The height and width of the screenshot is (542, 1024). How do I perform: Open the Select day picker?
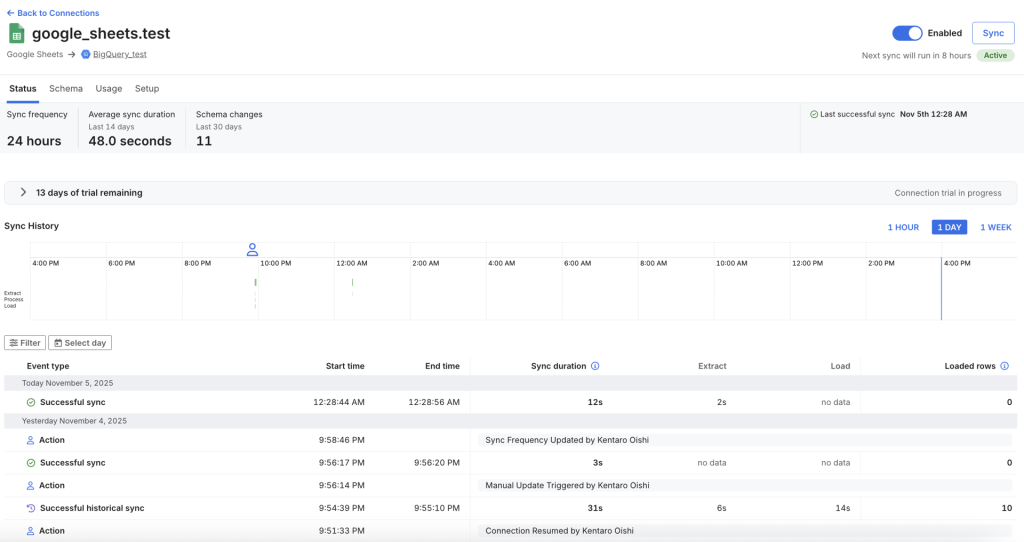click(x=80, y=343)
